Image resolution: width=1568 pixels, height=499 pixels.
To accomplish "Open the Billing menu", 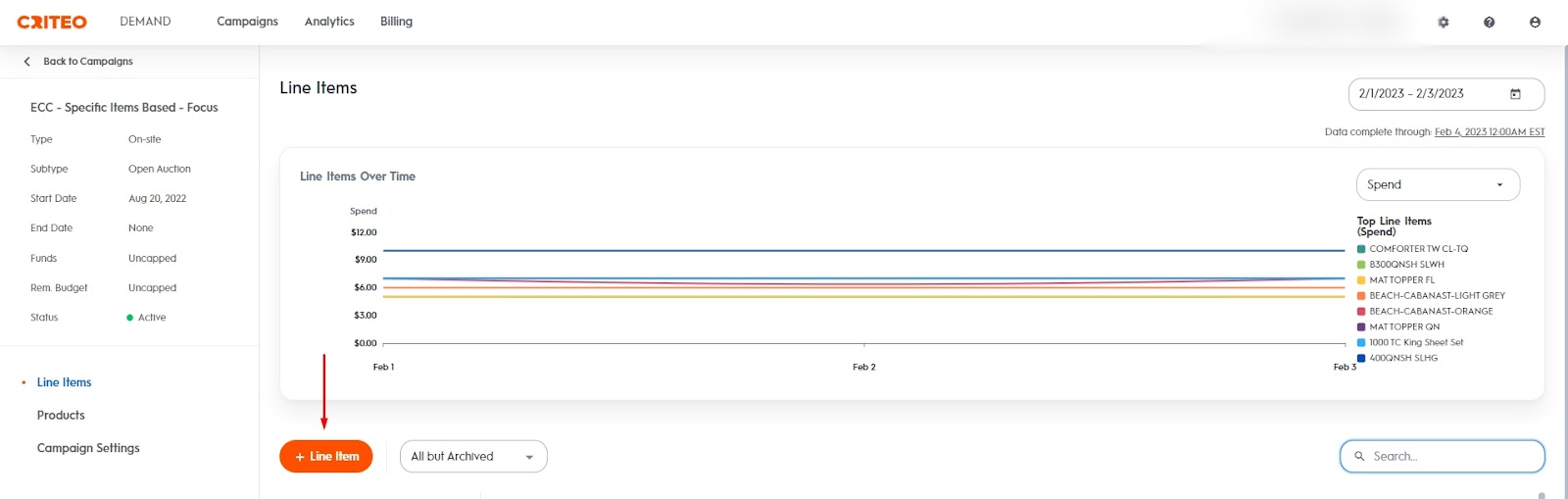I will pos(396,22).
